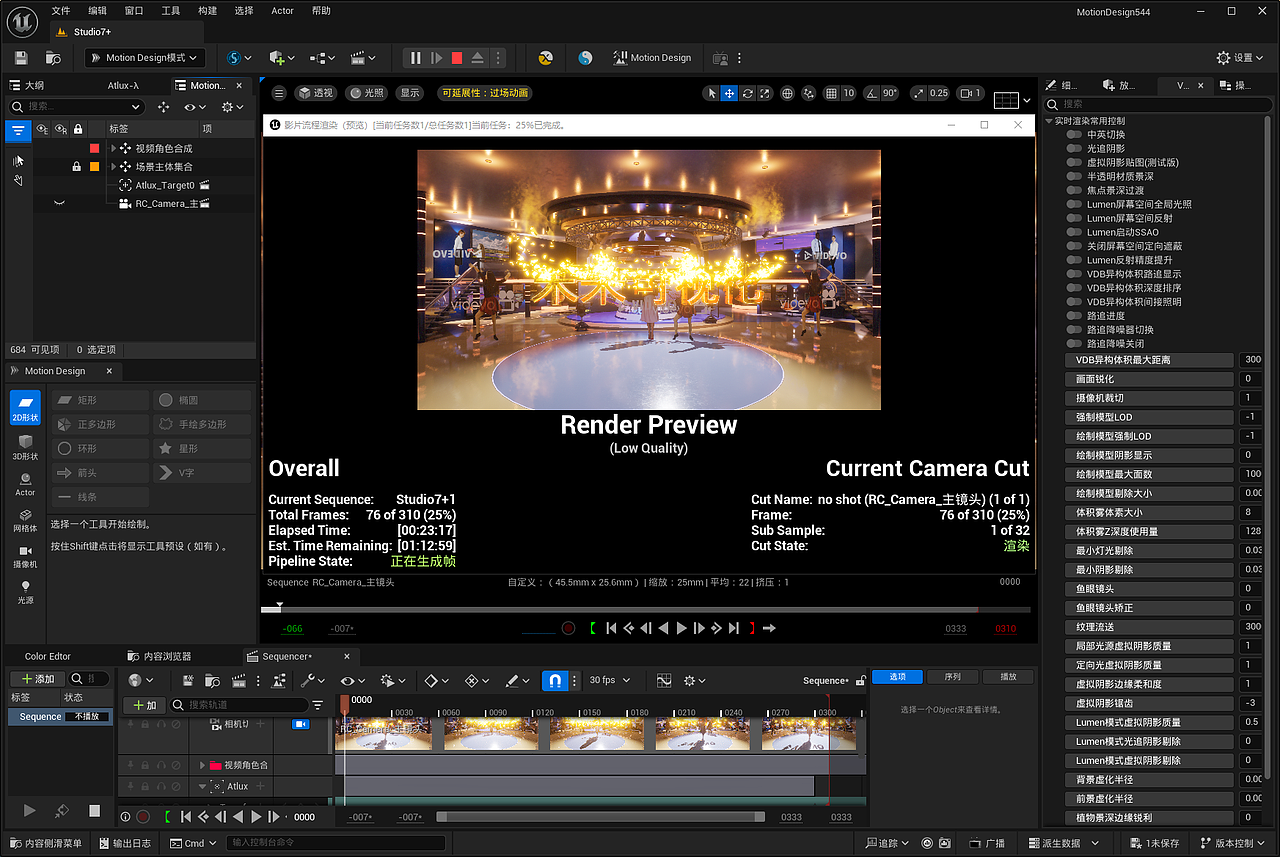Select the 3D形状 tool category
This screenshot has height=857, width=1280.
click(25, 447)
